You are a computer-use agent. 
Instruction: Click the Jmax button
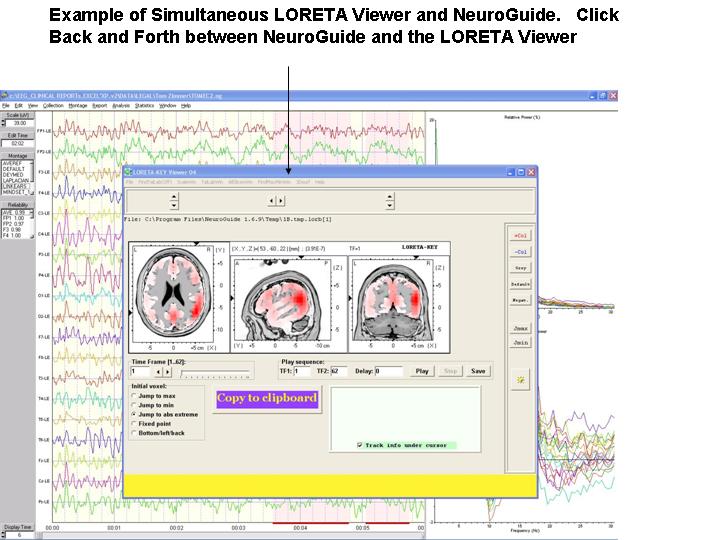coord(520,328)
